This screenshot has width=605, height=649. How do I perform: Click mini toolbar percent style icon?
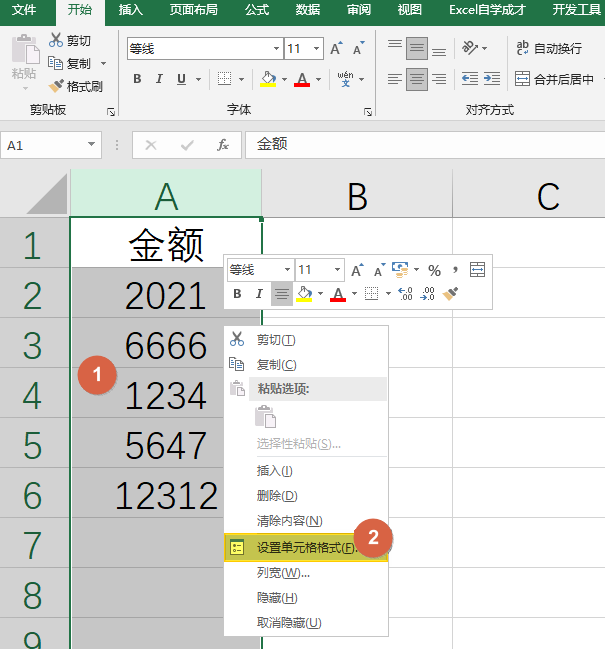click(434, 270)
